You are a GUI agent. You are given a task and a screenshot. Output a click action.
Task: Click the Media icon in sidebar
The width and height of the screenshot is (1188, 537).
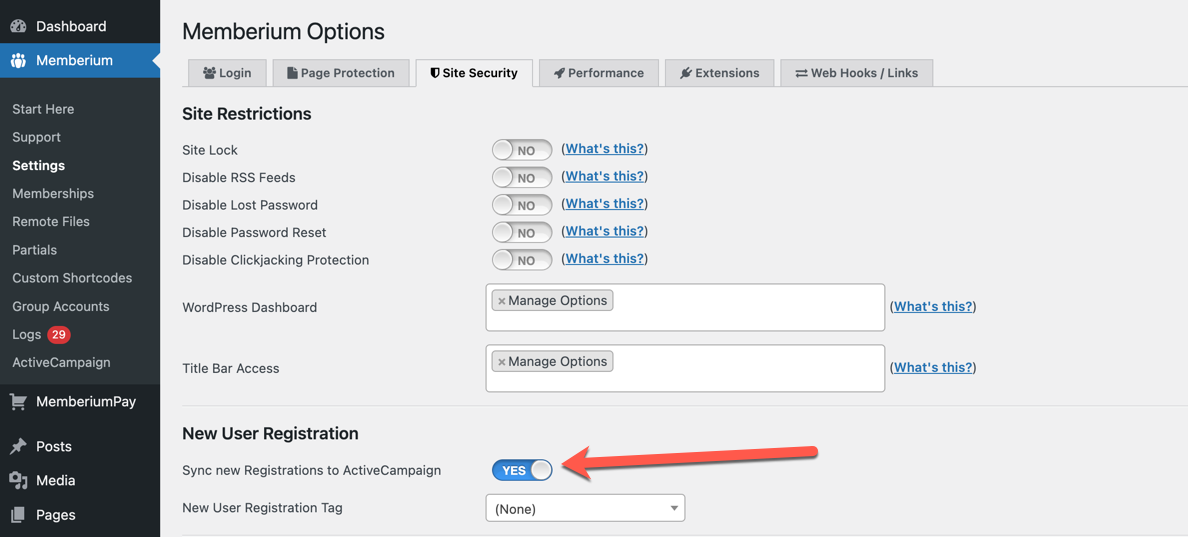(18, 480)
